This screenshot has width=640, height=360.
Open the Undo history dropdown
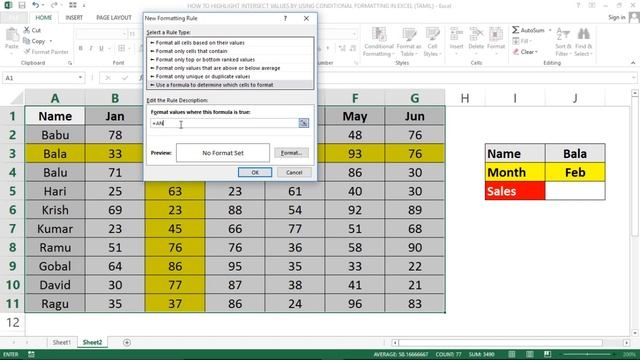pos(44,5)
